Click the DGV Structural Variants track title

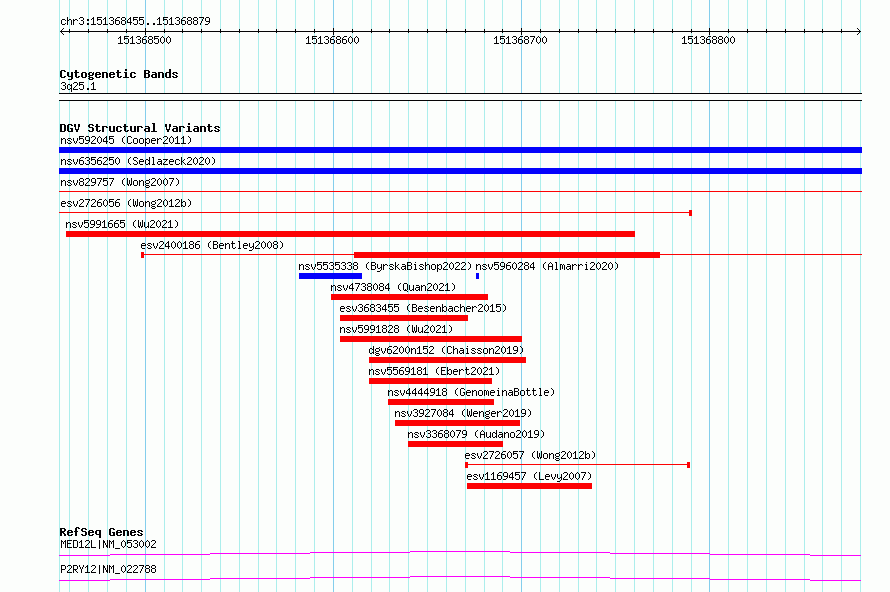[140, 128]
